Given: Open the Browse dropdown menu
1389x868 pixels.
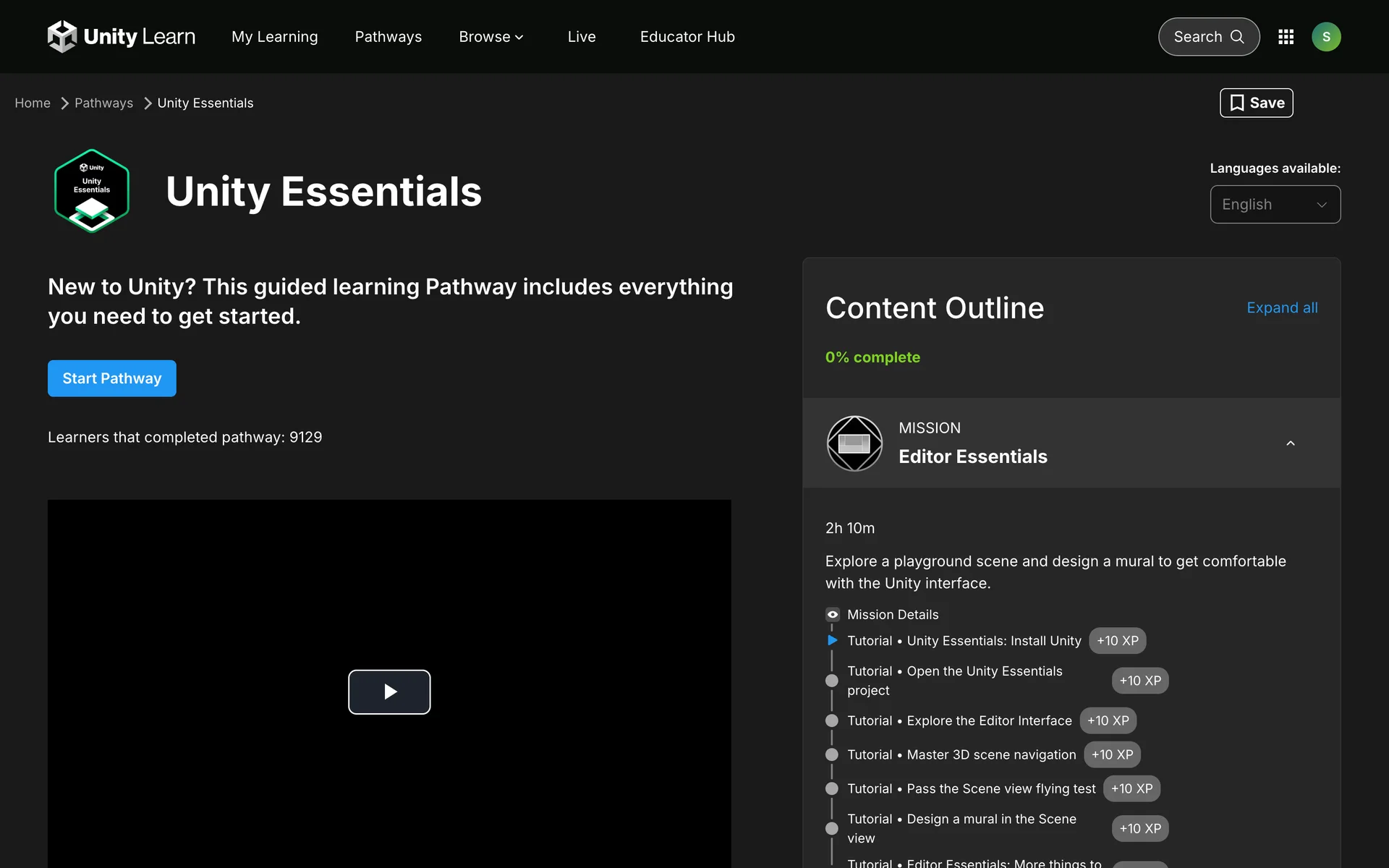Looking at the screenshot, I should point(490,37).
